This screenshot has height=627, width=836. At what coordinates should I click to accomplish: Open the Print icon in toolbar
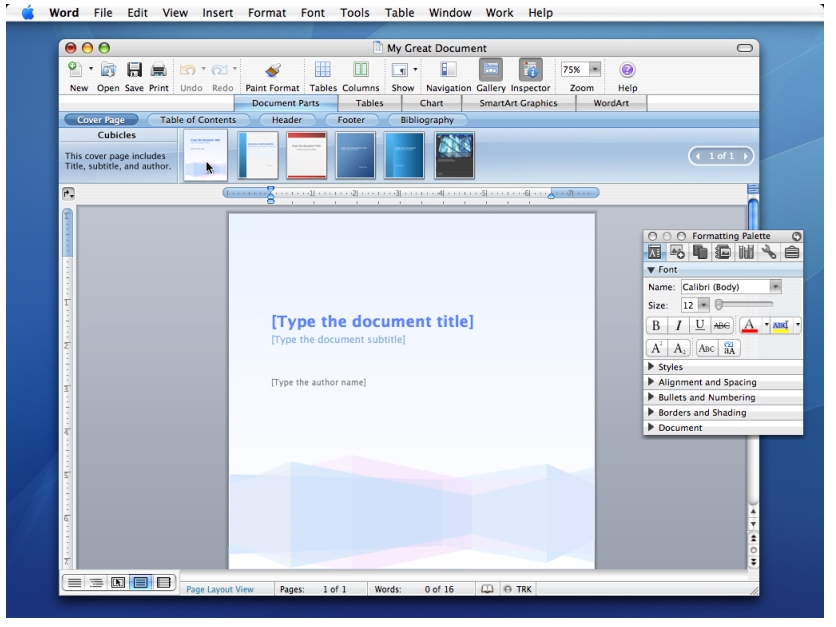coord(158,70)
